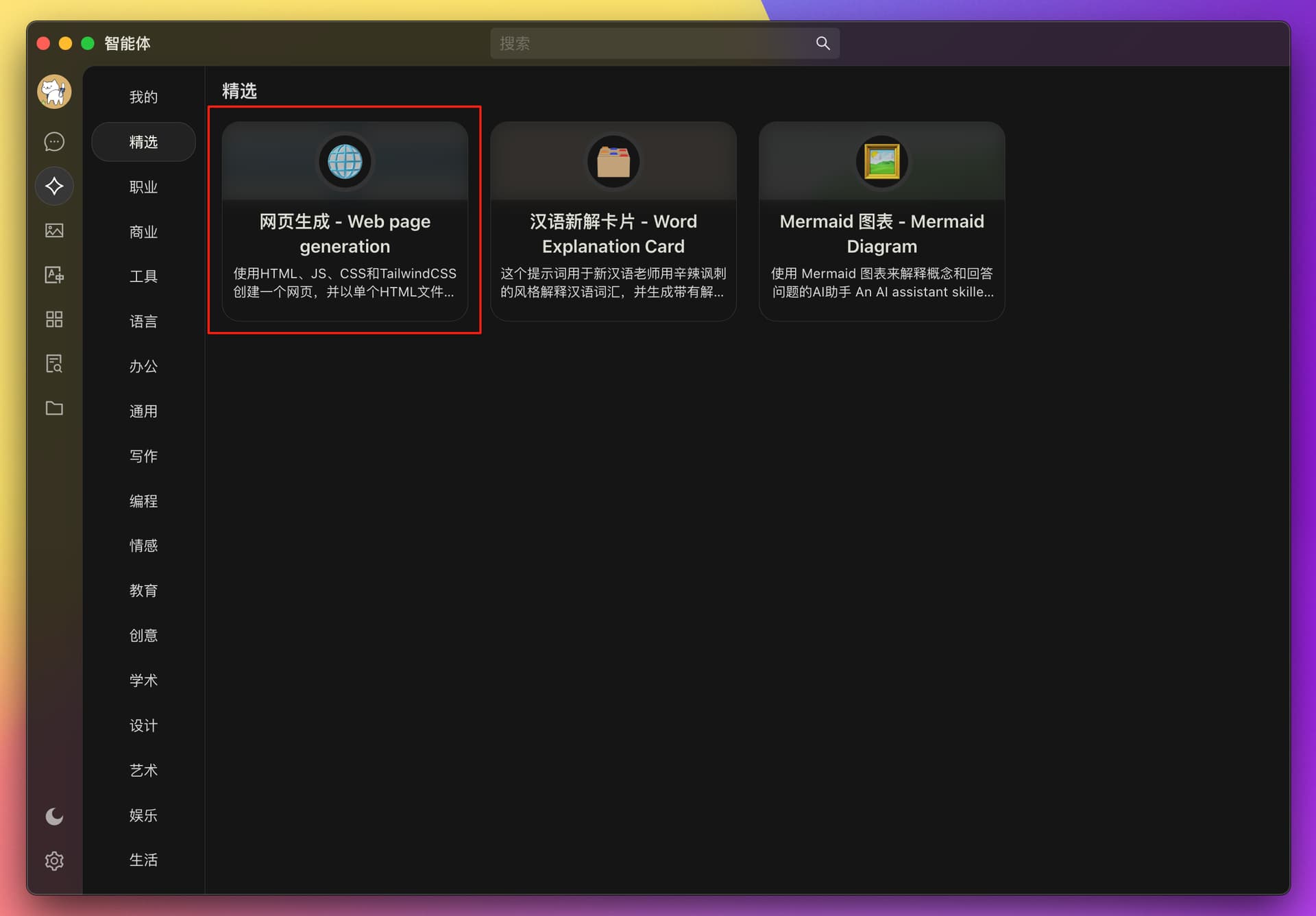The height and width of the screenshot is (916, 1316).
Task: Open the image painting sidebar icon
Action: coord(54,230)
